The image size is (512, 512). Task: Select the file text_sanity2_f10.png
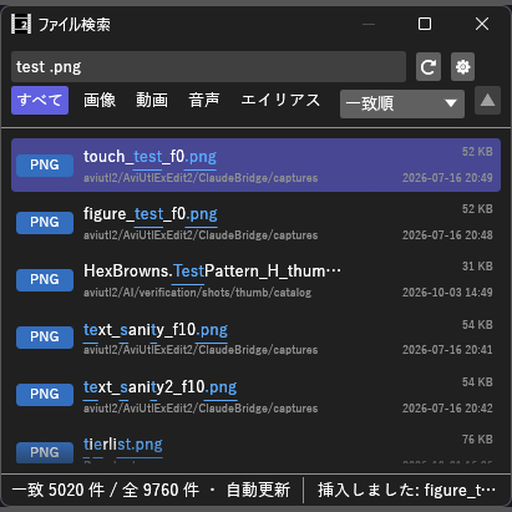256,394
